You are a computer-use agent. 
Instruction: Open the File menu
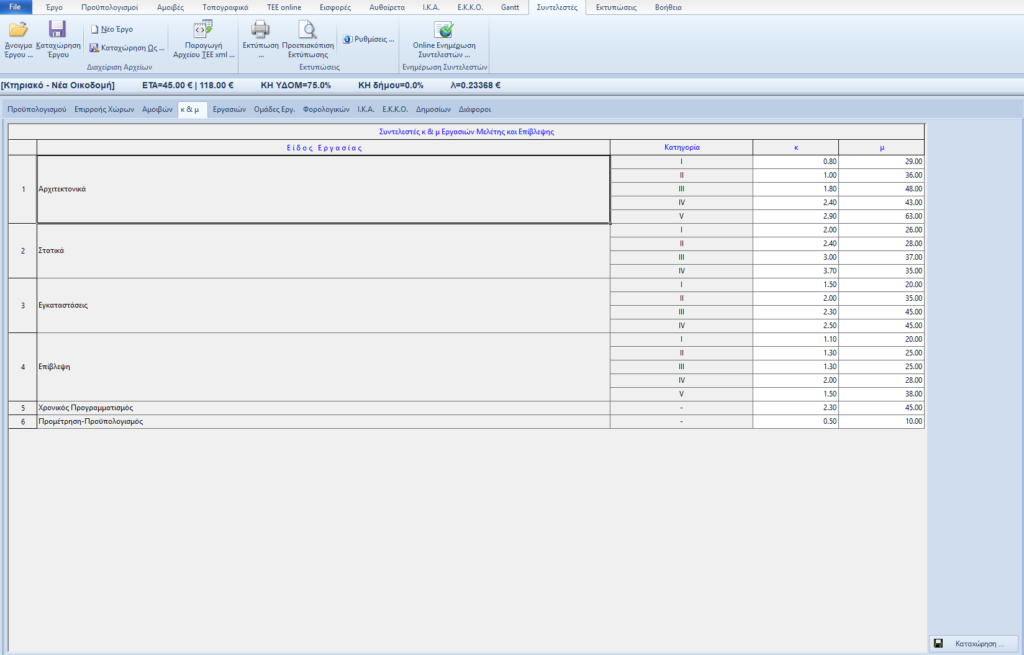point(16,7)
